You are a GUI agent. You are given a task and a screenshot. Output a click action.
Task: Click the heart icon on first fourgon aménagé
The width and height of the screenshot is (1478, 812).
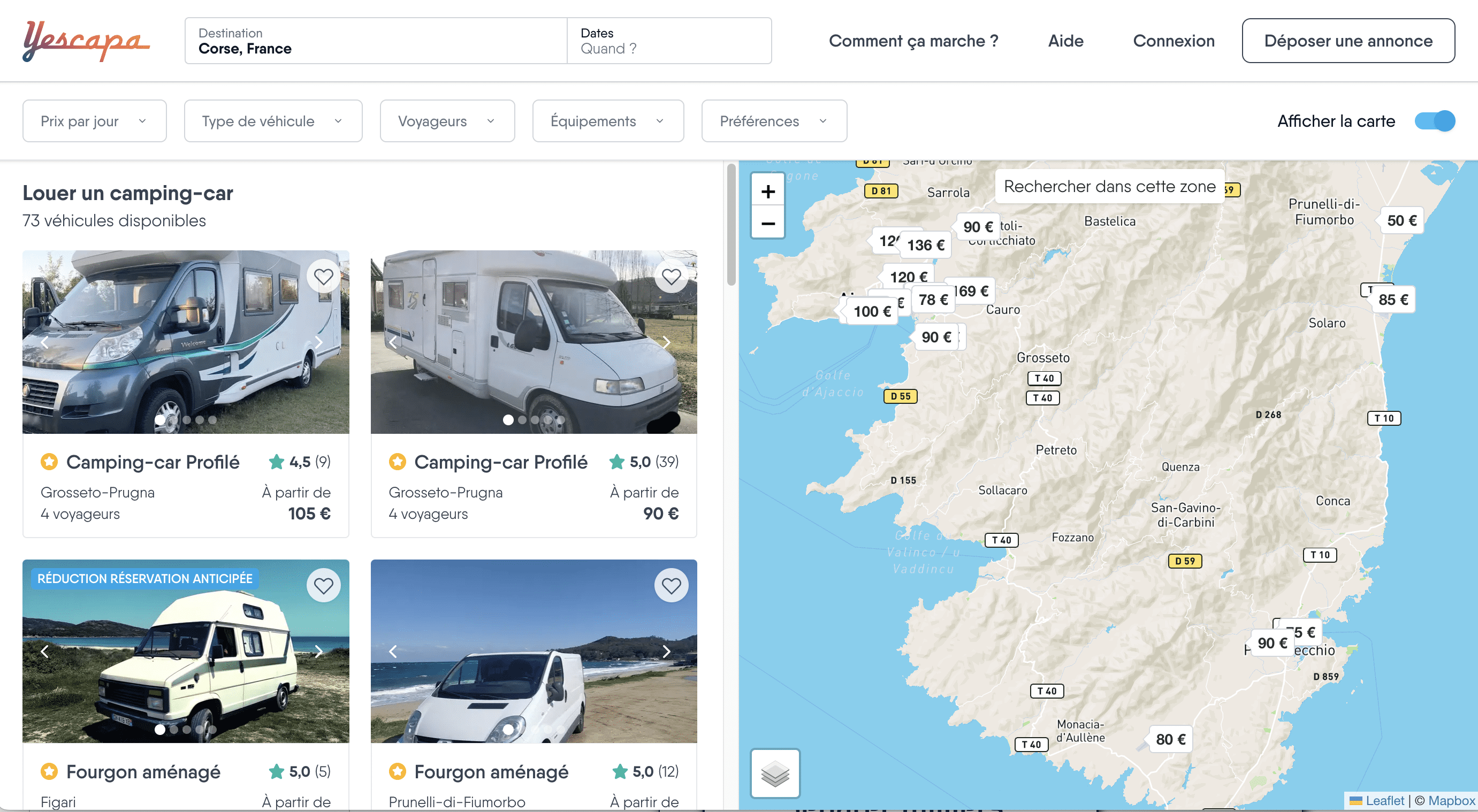[323, 584]
